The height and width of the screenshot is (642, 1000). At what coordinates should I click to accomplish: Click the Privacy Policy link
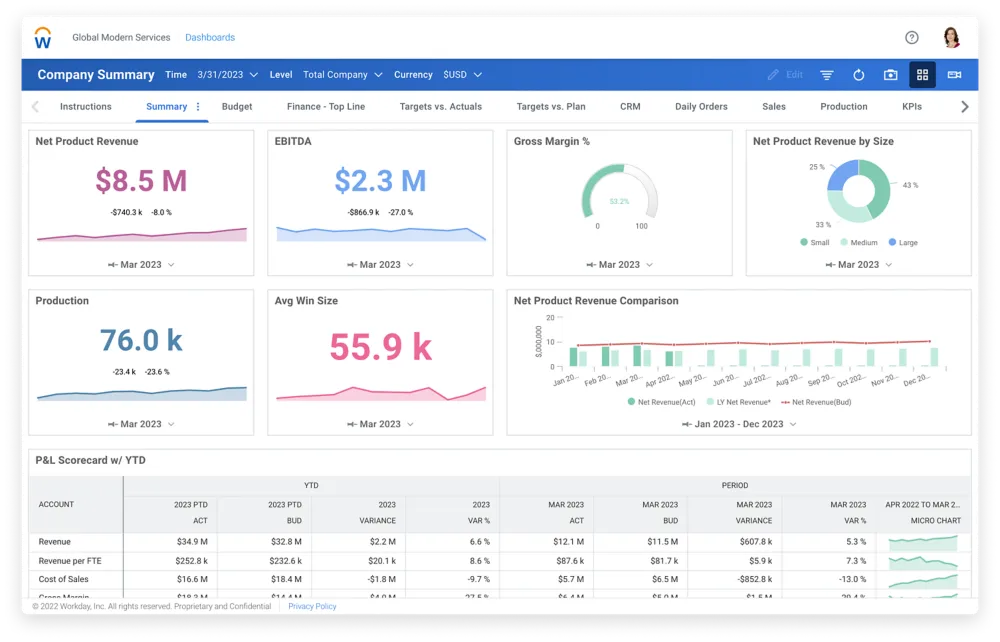(x=312, y=607)
